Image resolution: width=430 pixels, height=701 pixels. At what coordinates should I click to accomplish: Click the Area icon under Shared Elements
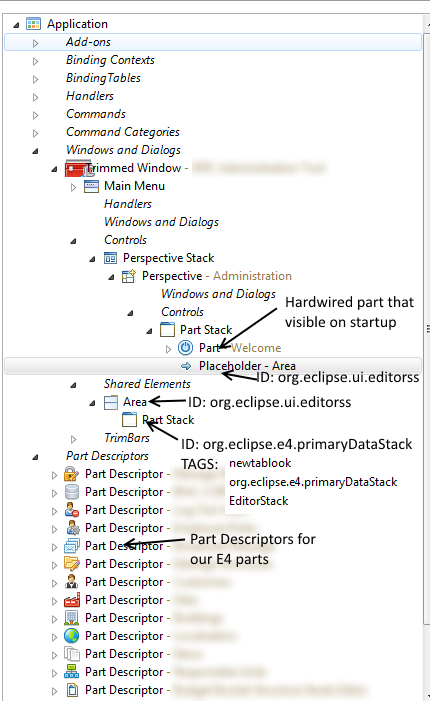click(110, 402)
